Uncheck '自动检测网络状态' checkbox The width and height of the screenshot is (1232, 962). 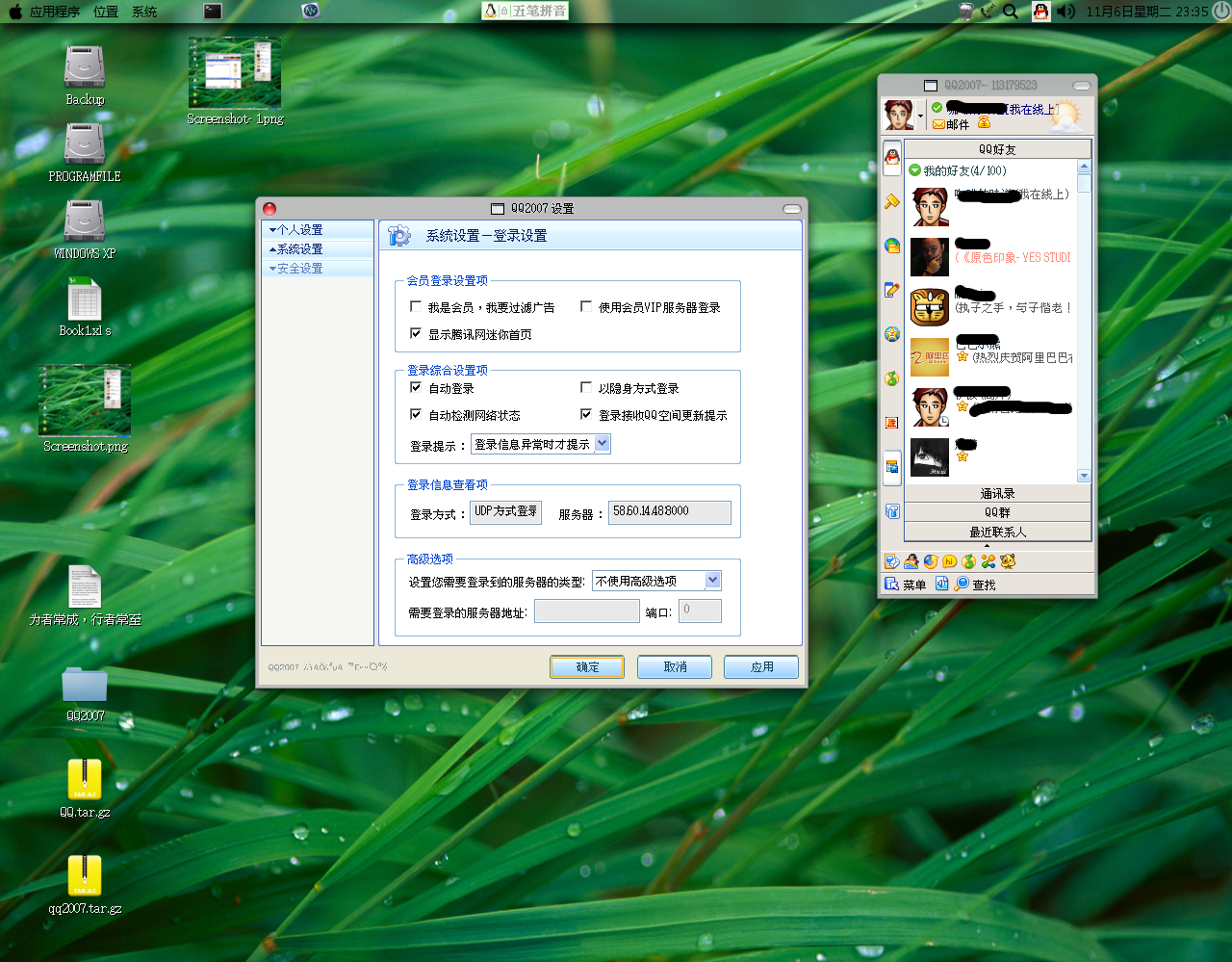click(416, 414)
